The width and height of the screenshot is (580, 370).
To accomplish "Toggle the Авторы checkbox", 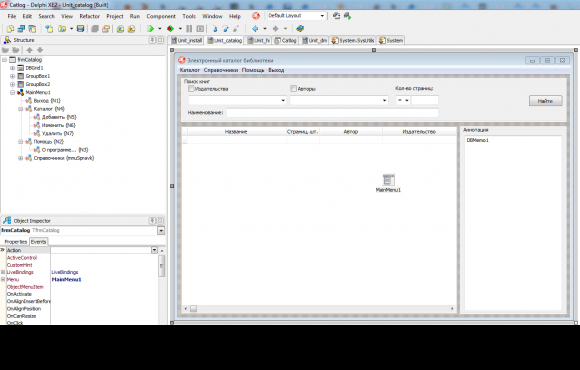I will tap(293, 89).
